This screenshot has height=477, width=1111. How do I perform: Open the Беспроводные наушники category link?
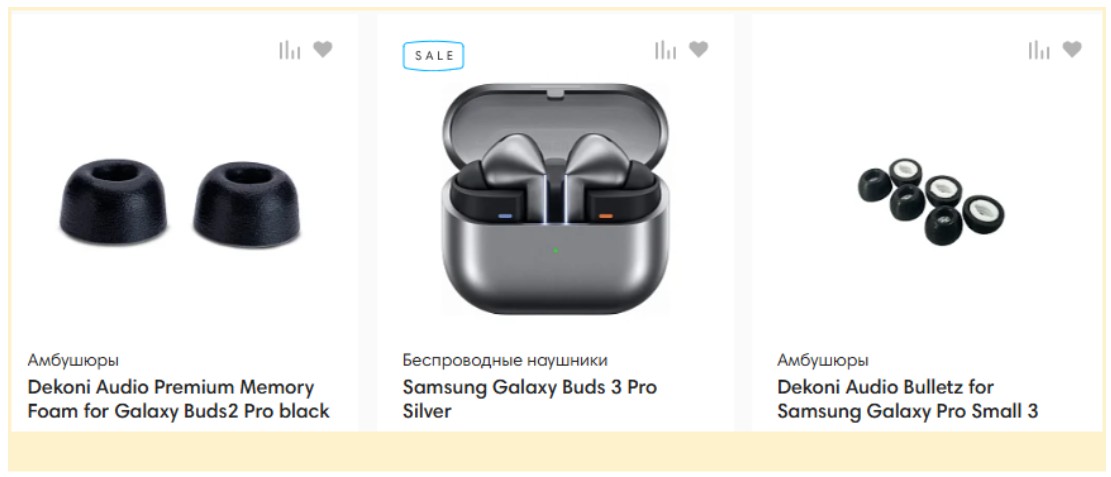click(x=505, y=360)
